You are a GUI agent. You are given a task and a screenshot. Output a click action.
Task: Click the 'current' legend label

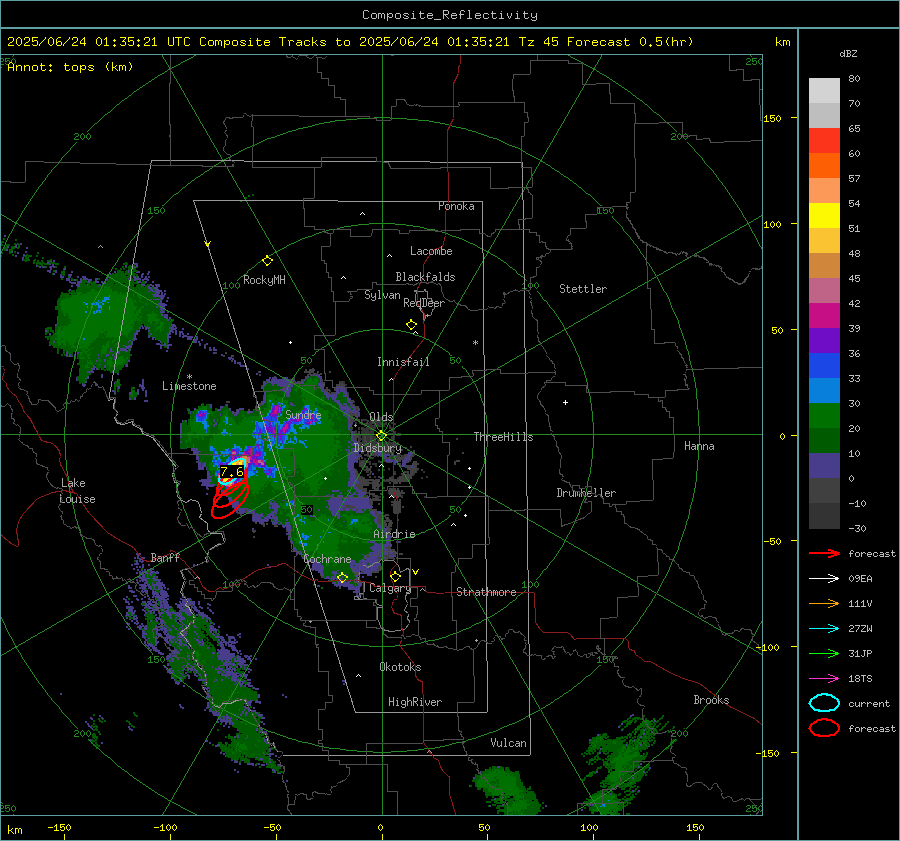pos(869,703)
